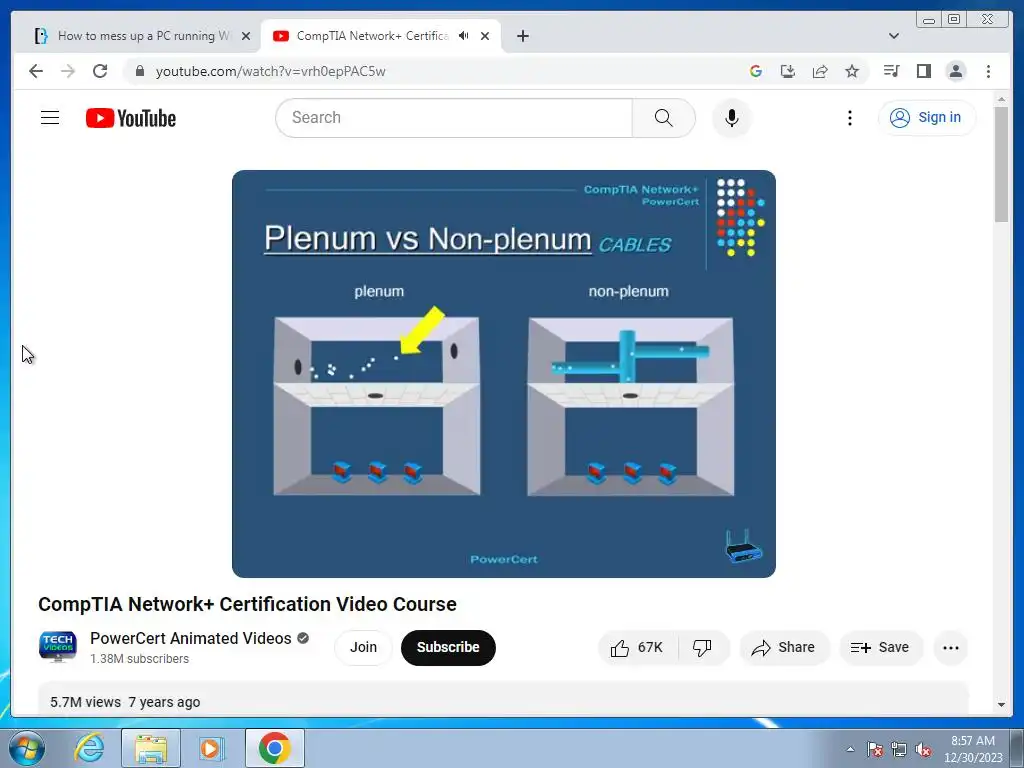The image size is (1024, 768).
Task: Open Action Center flag icon
Action: [x=875, y=749]
